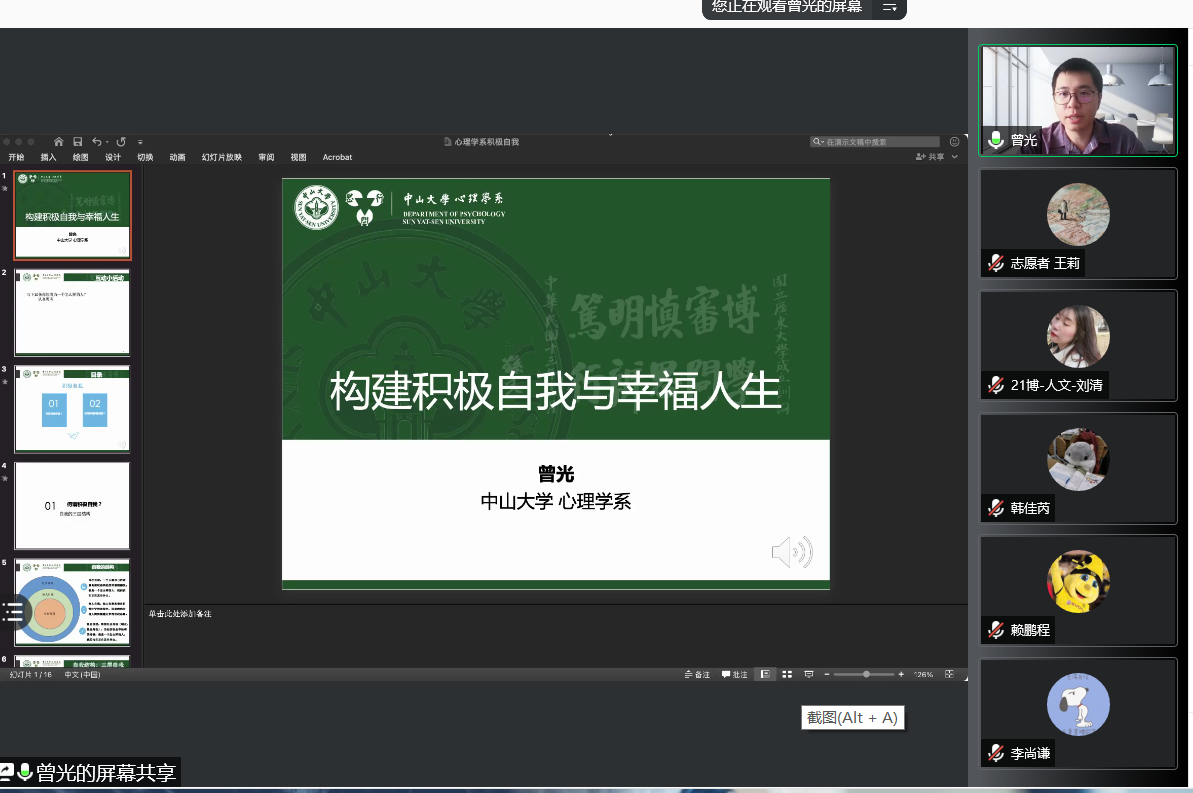Adjust the zoom slider handle
Viewport: 1193px width, 793px height.
pyautogui.click(x=866, y=675)
